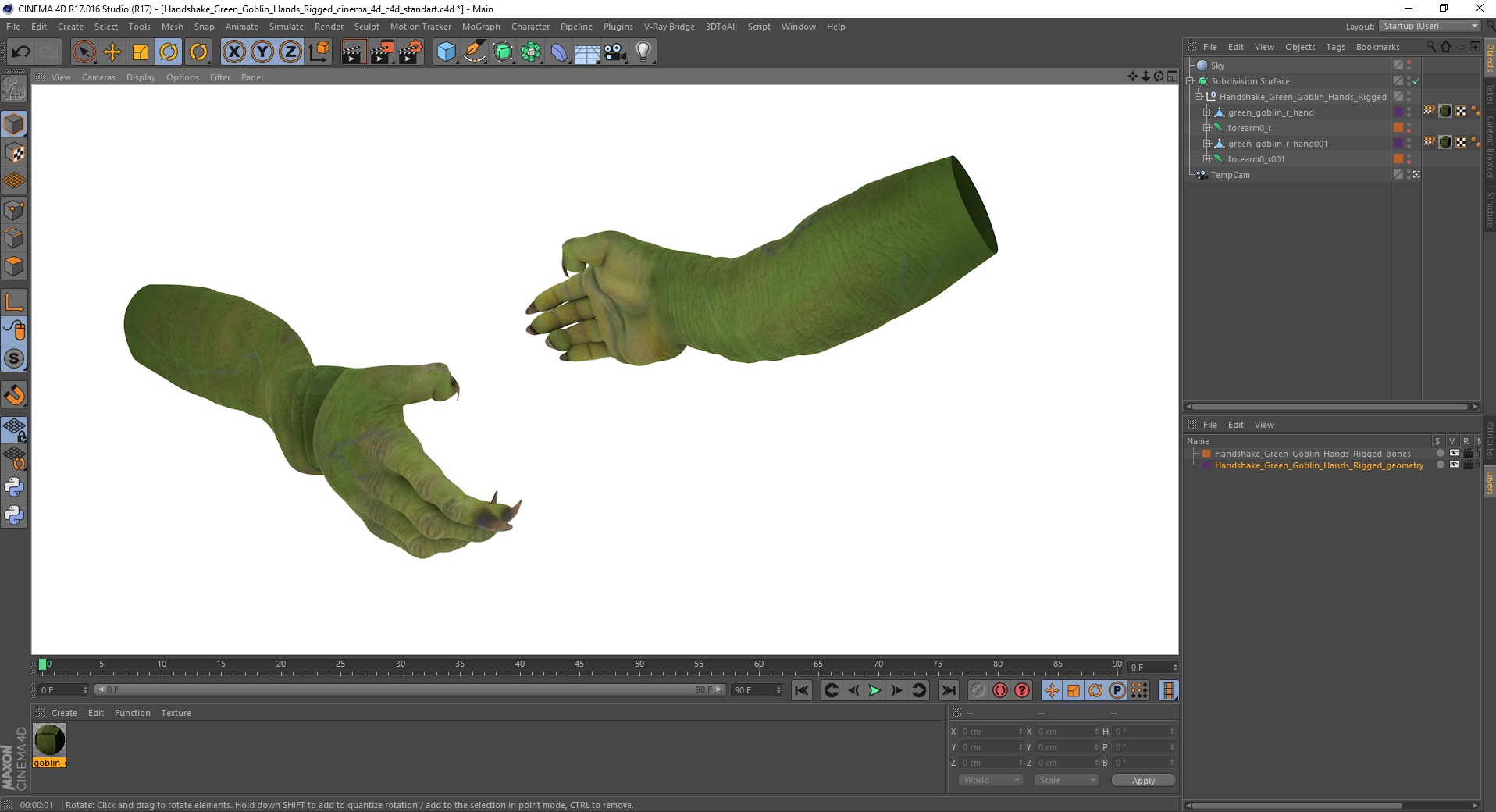Viewport: 1496px width, 812px height.
Task: Select the Handshake_Green_Goblin_Hands_Rigged_geometry layer
Action: (1319, 465)
